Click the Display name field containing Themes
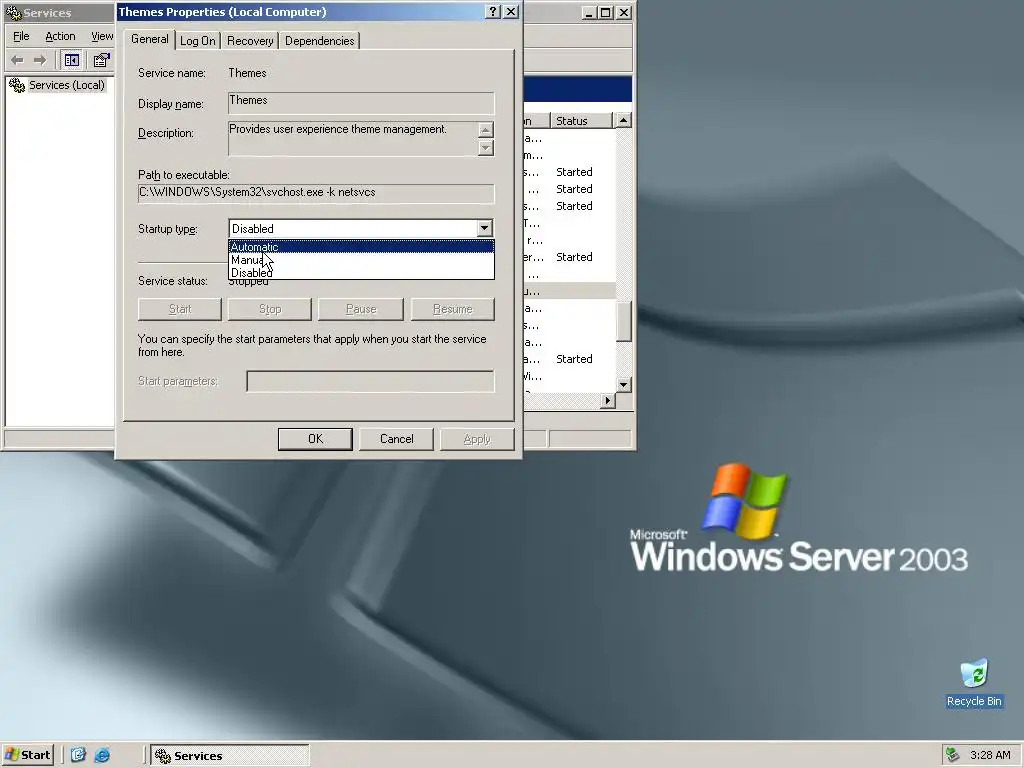Screen dimensions: 1024x768 pyautogui.click(x=361, y=103)
